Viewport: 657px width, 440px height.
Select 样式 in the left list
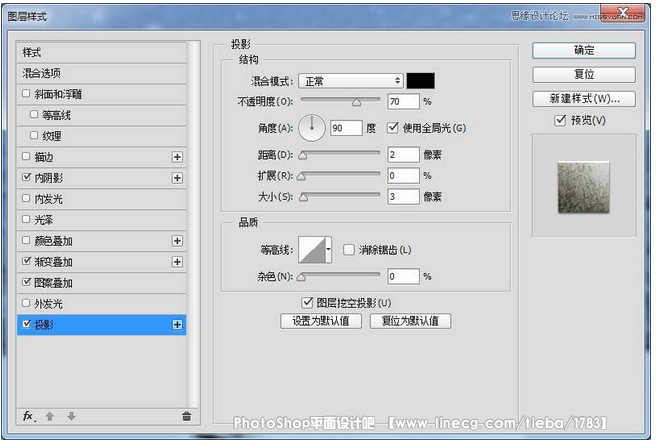(x=101, y=53)
